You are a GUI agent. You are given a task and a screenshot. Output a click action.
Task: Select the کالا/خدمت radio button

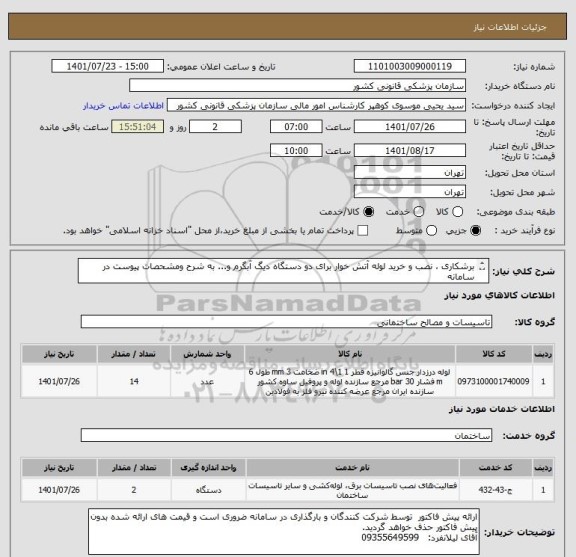pyautogui.click(x=368, y=212)
